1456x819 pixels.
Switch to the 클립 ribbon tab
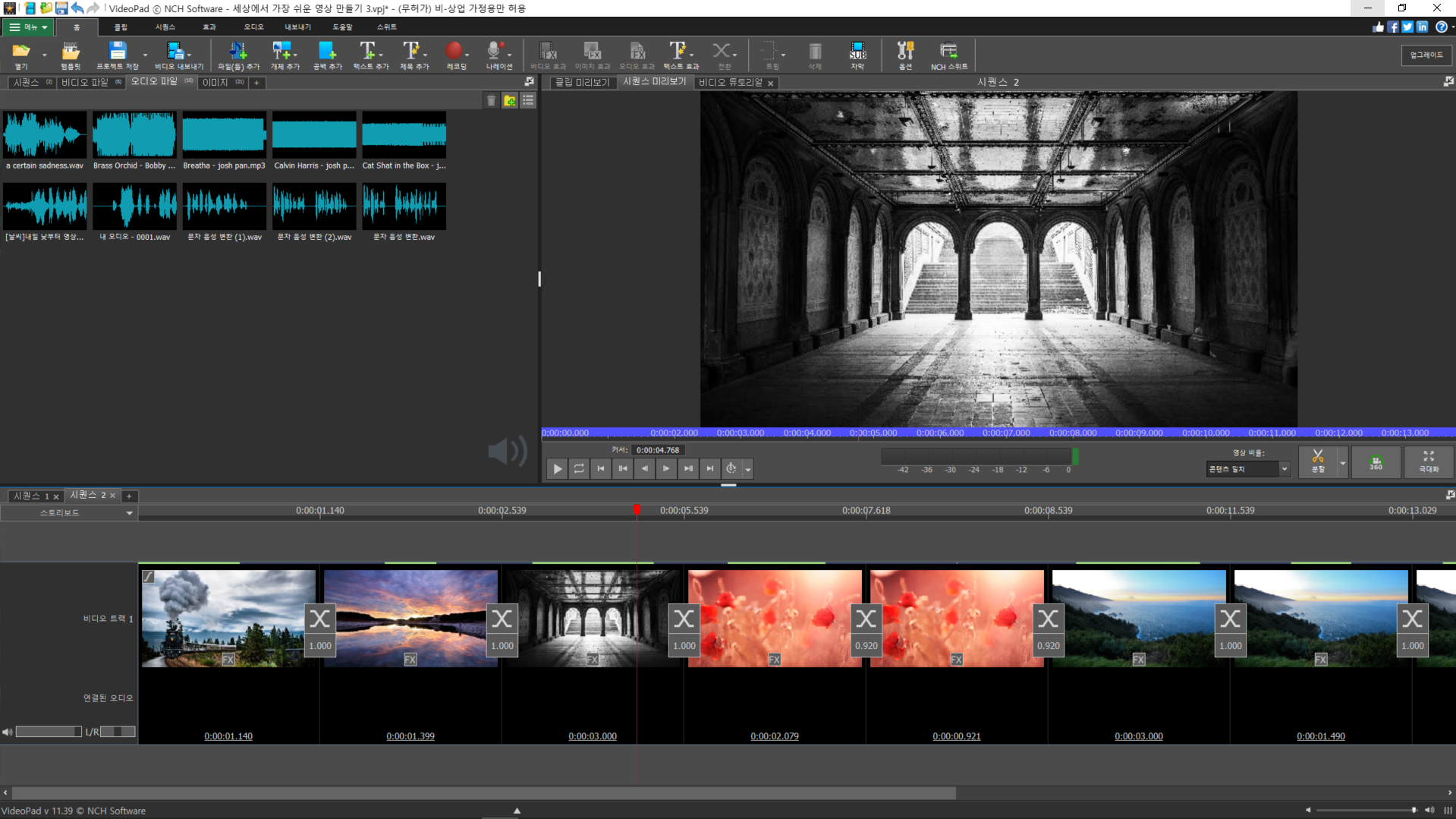point(121,27)
